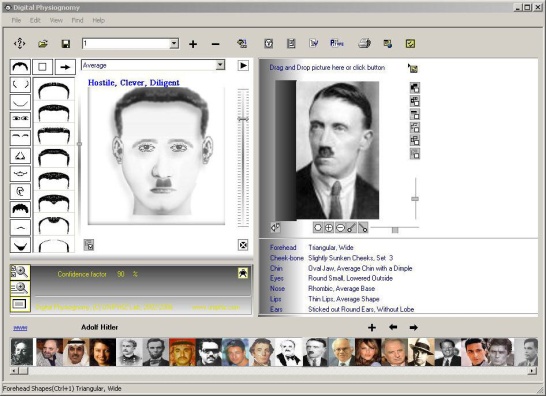Select the face outline brackets icon

pyautogui.click(x=20, y=85)
